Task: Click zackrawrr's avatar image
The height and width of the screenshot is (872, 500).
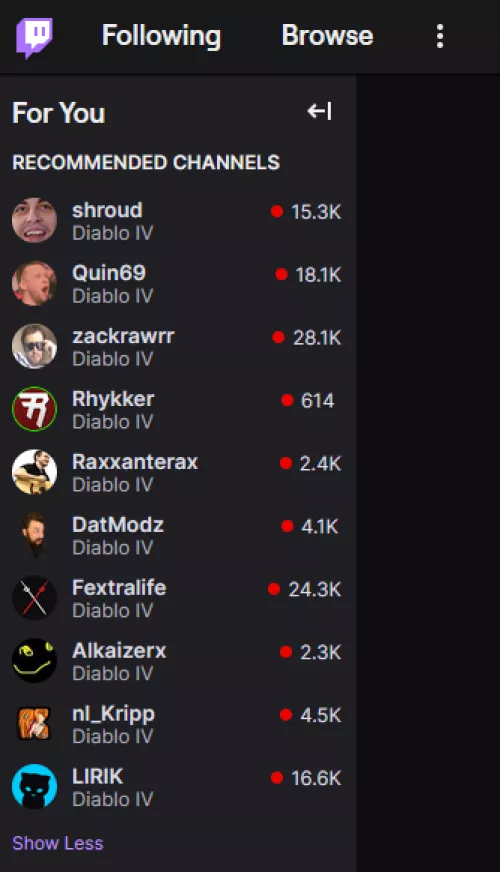Action: tap(34, 346)
